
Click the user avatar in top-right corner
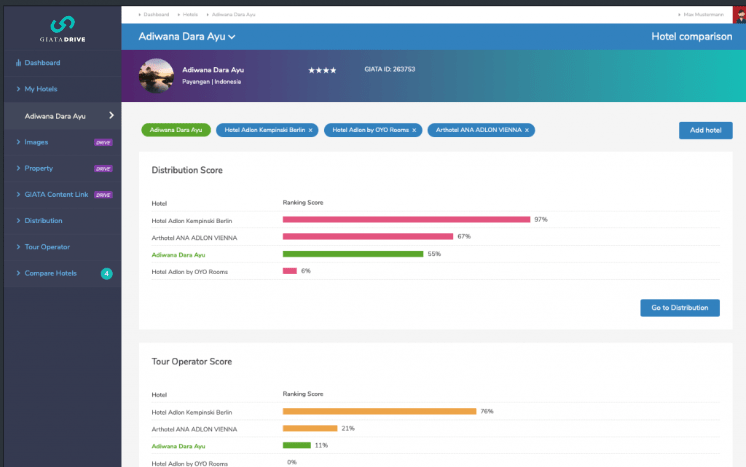tap(738, 12)
